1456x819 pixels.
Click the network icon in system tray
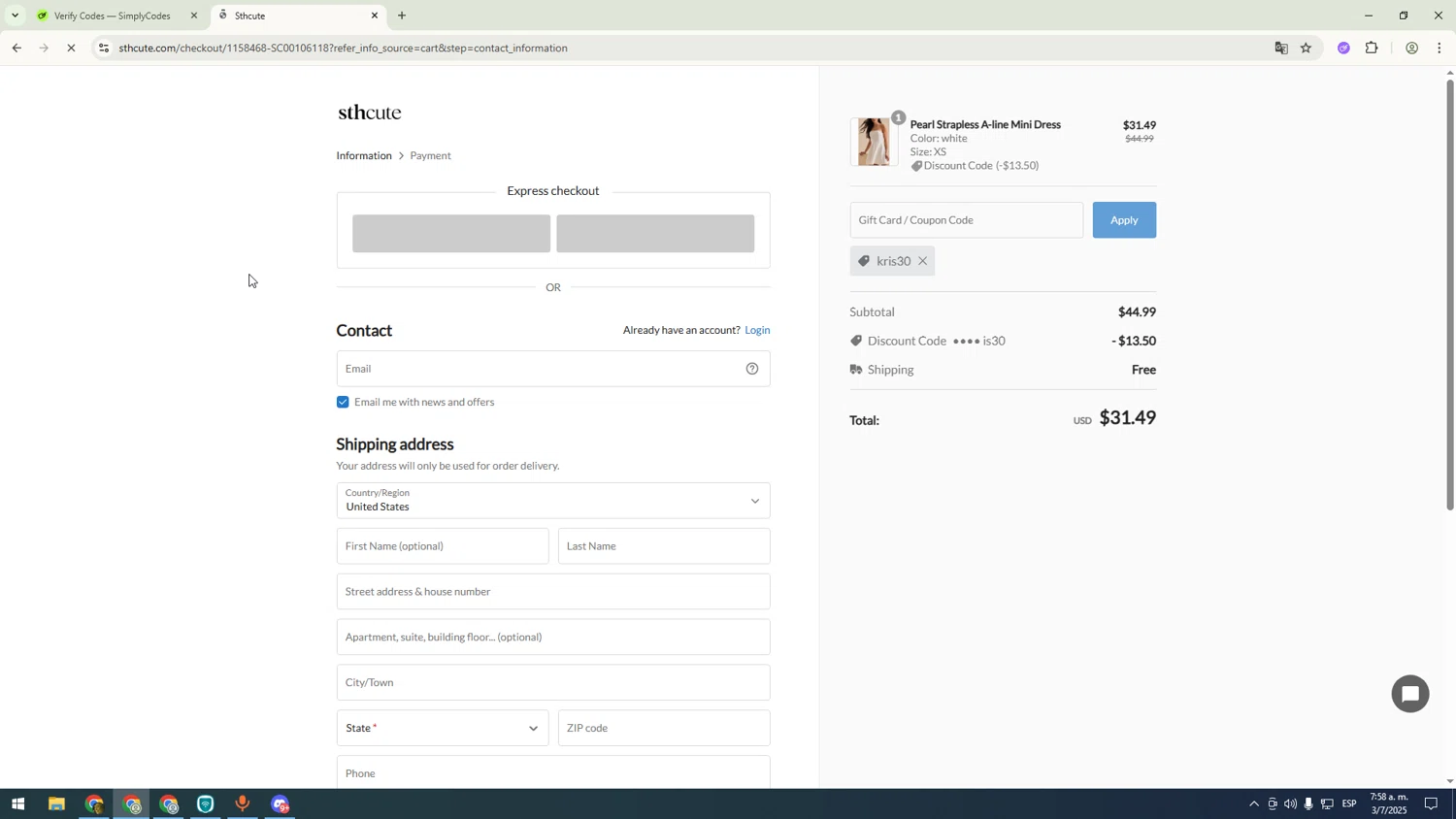tap(1327, 804)
